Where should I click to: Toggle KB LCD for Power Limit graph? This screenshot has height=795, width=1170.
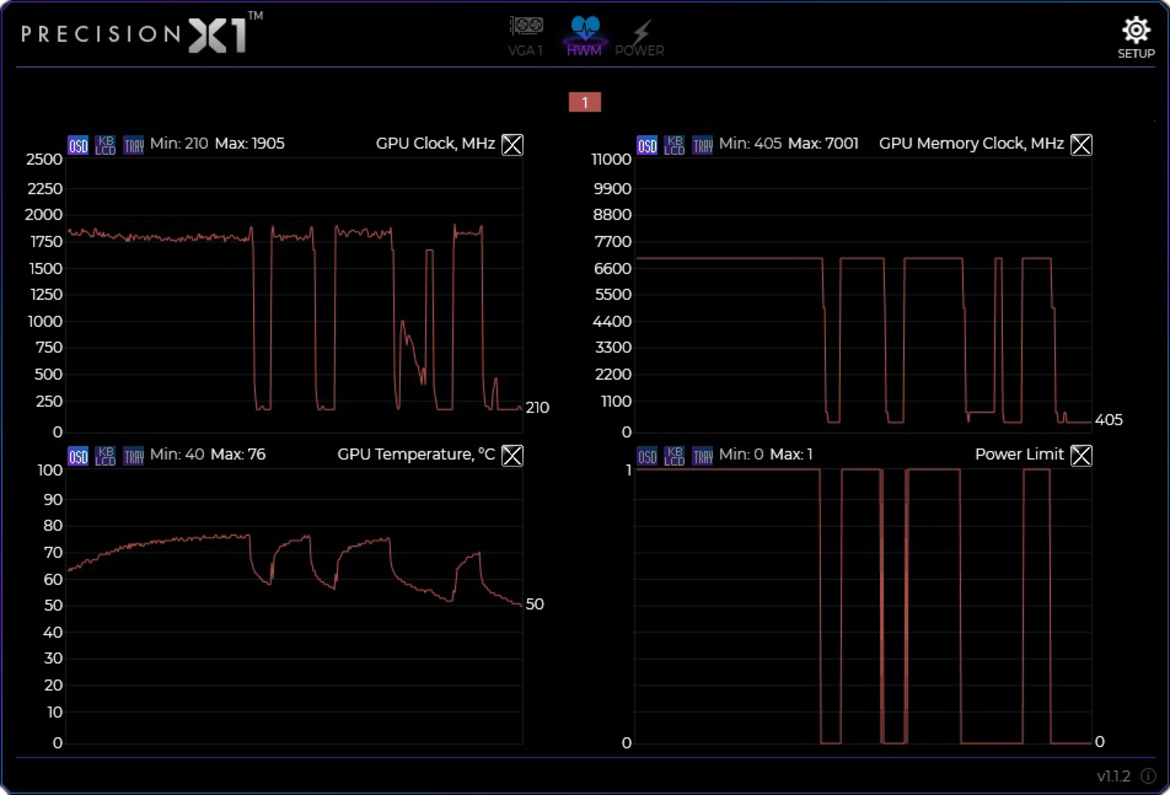(x=675, y=456)
